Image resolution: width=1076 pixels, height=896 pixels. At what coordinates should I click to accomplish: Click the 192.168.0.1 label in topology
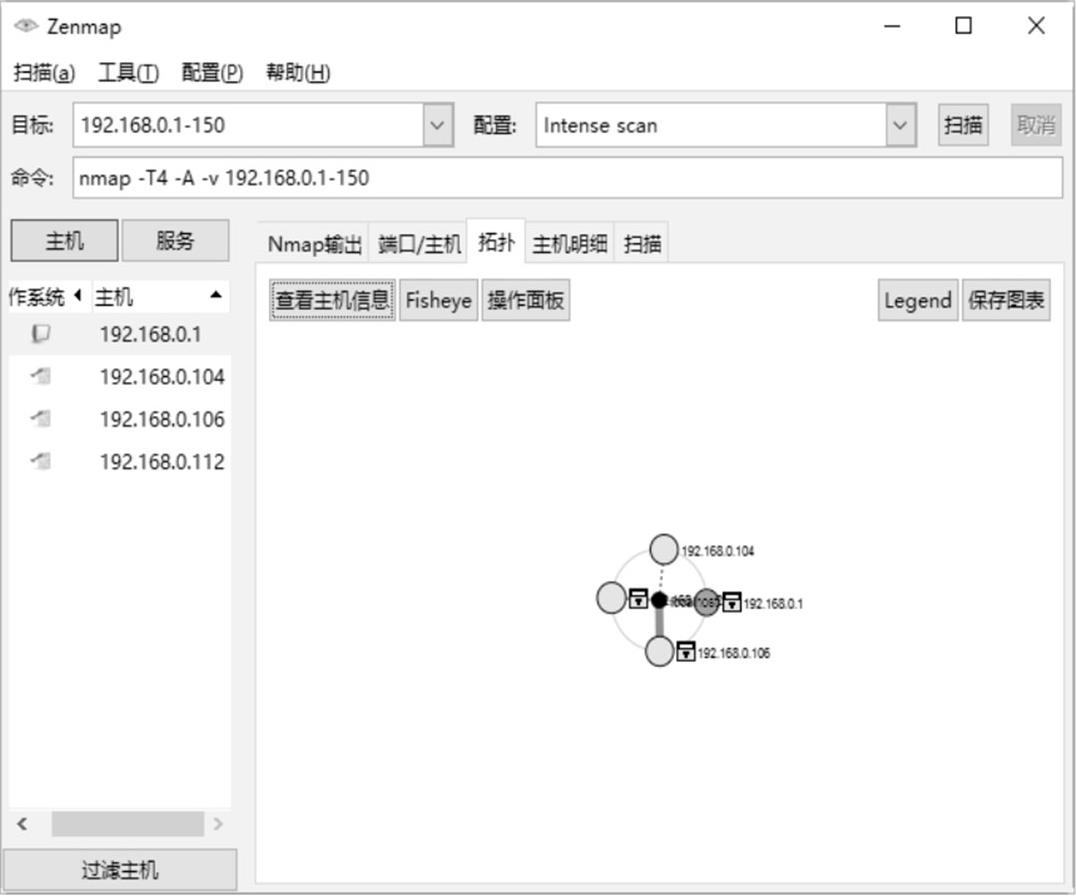(x=773, y=604)
